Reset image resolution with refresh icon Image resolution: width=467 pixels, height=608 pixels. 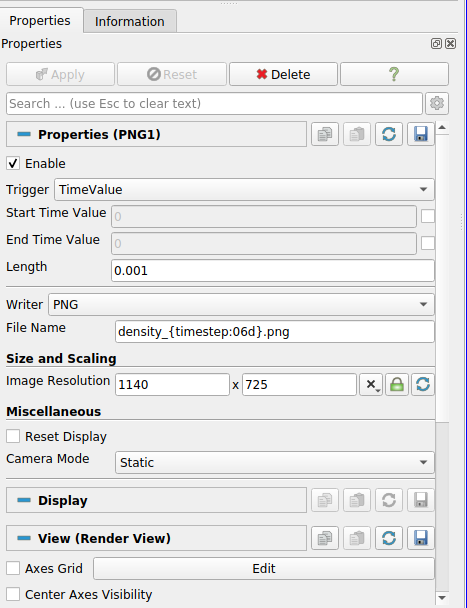pyautogui.click(x=423, y=385)
